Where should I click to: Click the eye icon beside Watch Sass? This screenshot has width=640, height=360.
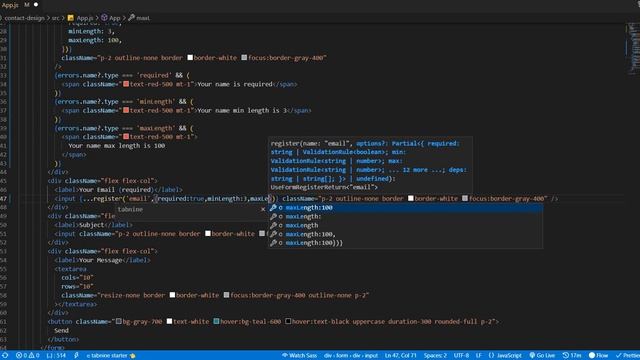tap(285, 356)
